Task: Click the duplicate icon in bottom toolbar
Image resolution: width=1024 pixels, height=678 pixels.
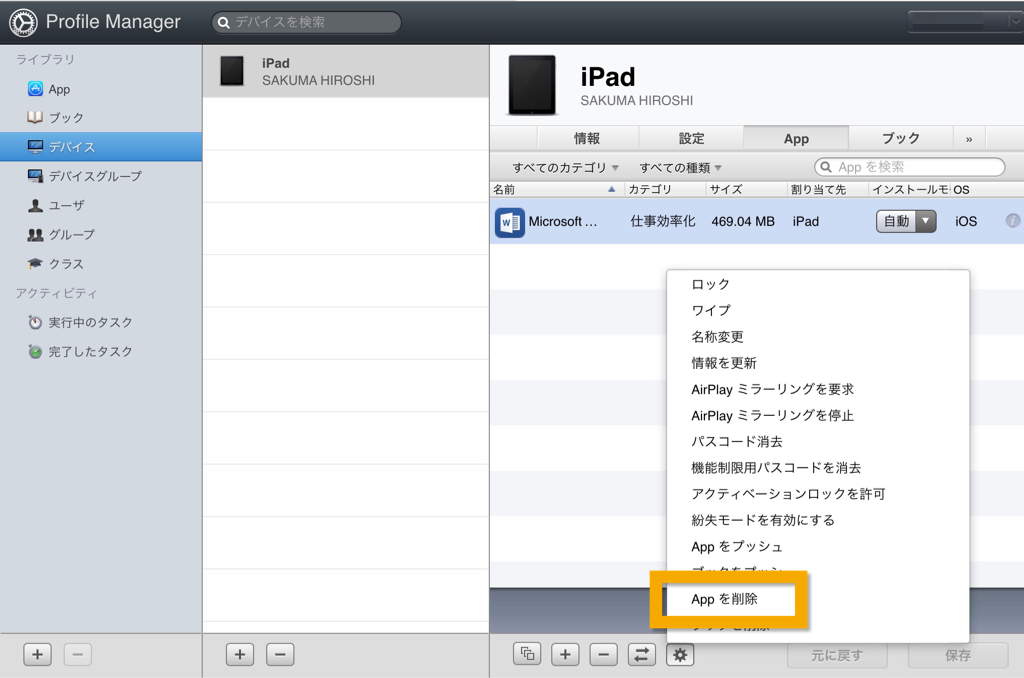Action: [x=527, y=654]
